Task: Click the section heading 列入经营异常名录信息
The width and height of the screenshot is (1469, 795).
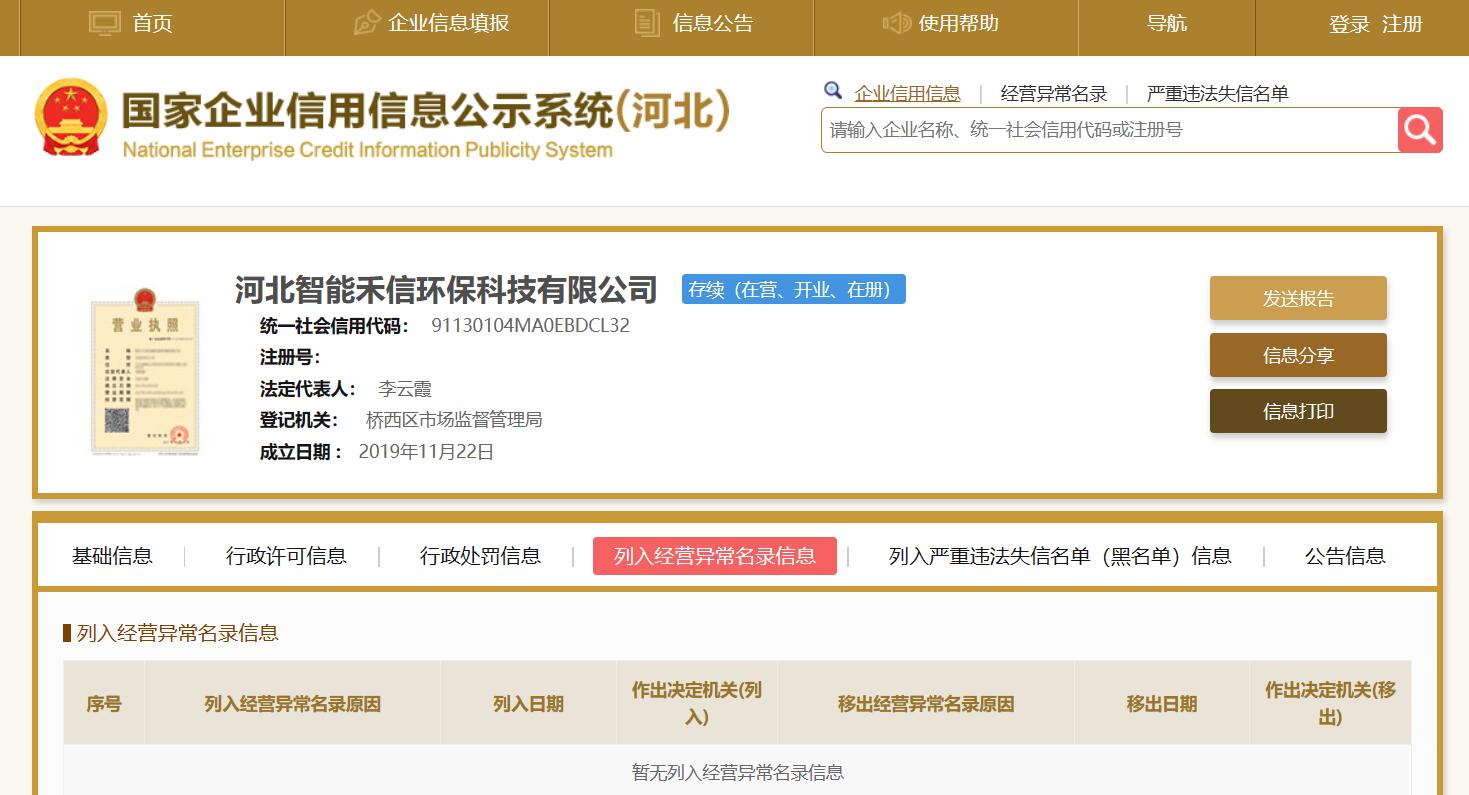Action: [177, 633]
